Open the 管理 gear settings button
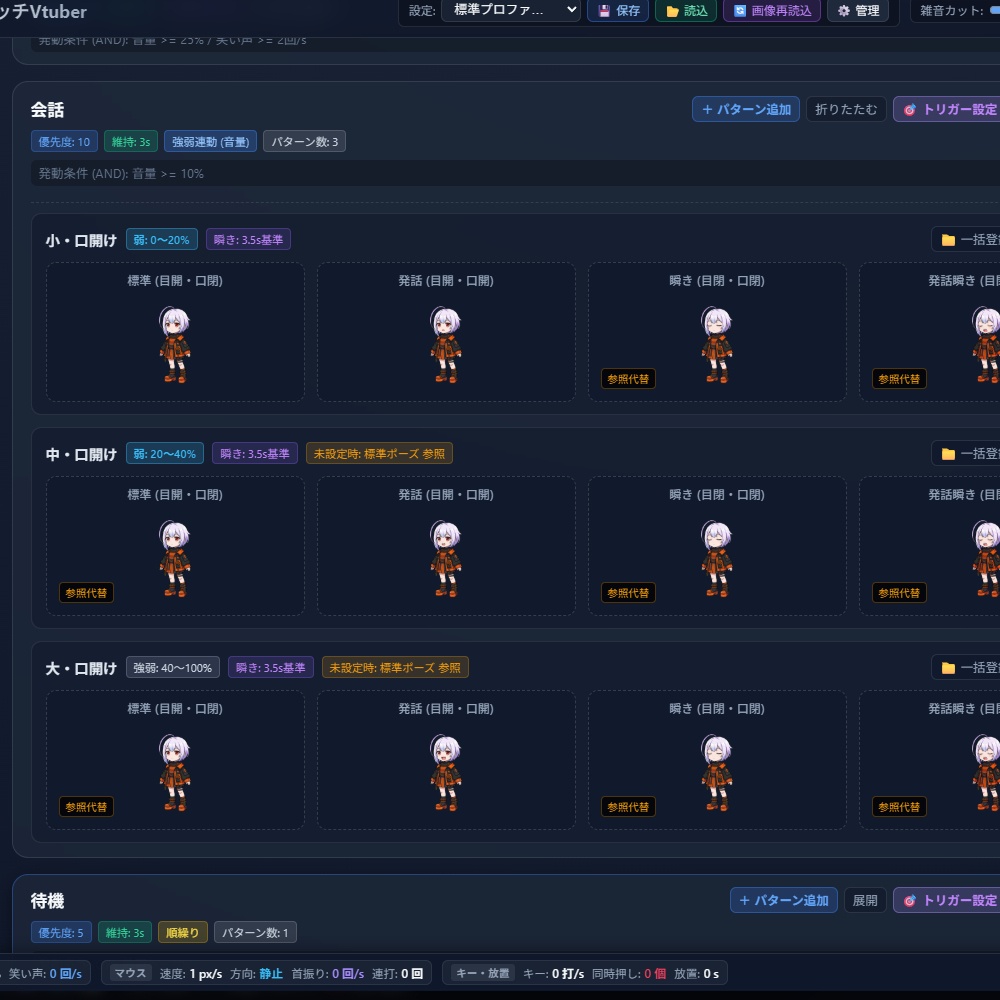Viewport: 1000px width, 1000px height. [x=858, y=11]
